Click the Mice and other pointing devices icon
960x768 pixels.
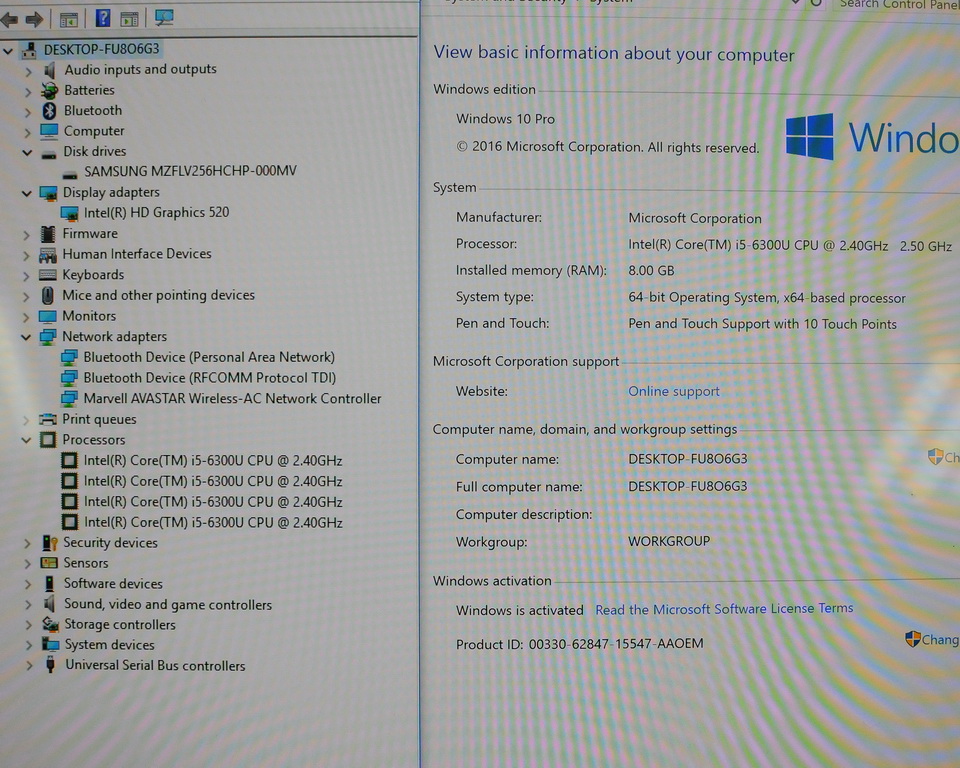[x=47, y=296]
